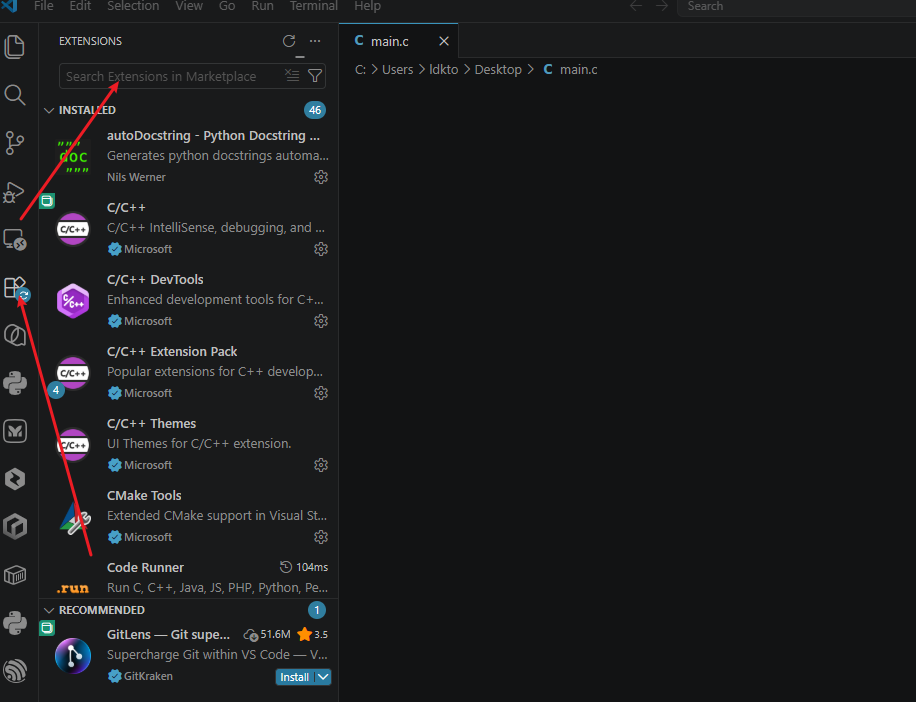Viewport: 916px width, 702px height.
Task: Select the C/C++ Extension Pack row
Action: point(188,373)
